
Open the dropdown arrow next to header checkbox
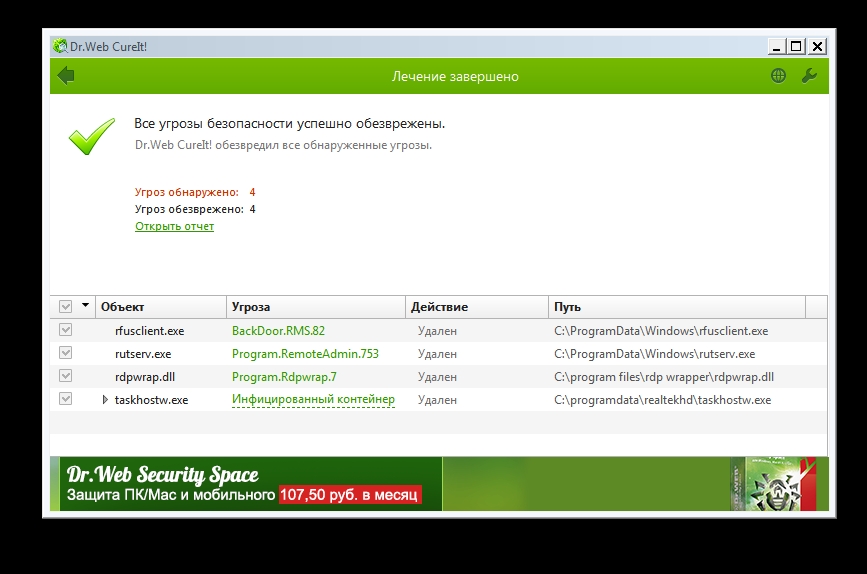coord(85,305)
